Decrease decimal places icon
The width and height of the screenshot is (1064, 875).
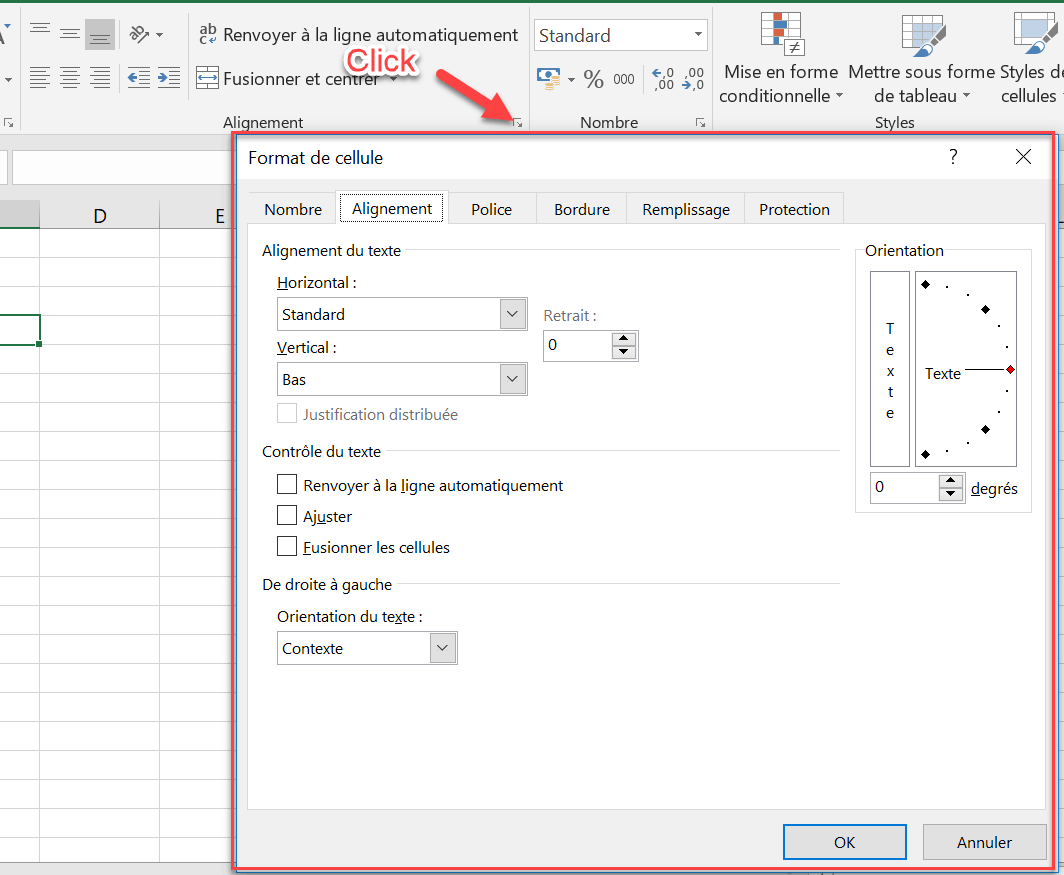pos(693,79)
